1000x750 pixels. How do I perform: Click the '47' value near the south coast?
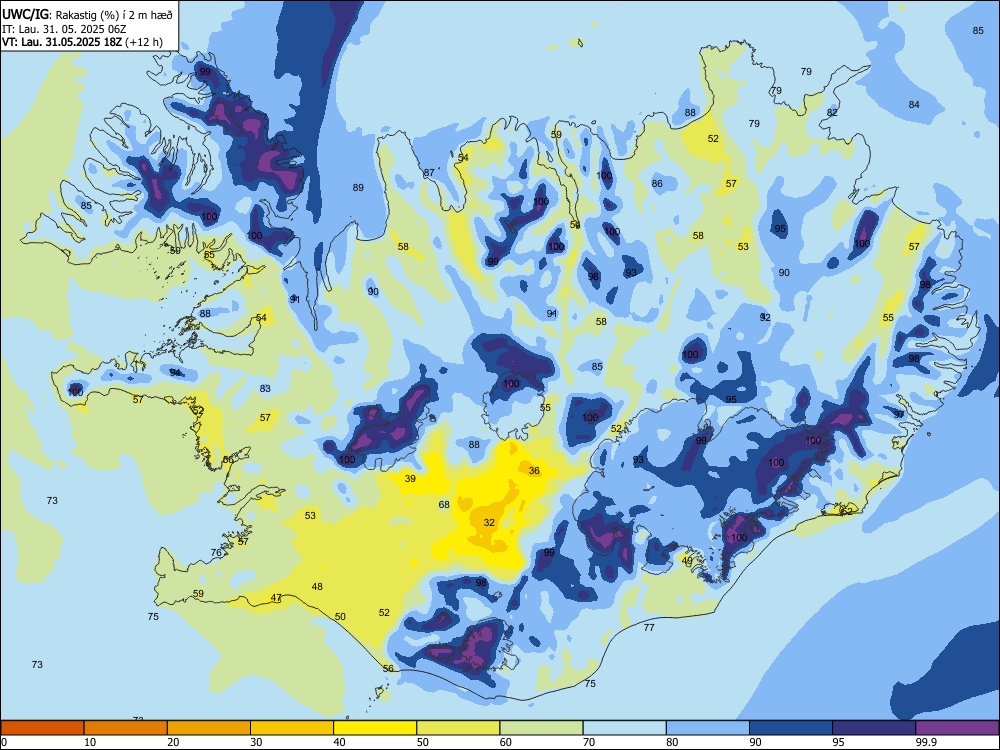pos(276,598)
